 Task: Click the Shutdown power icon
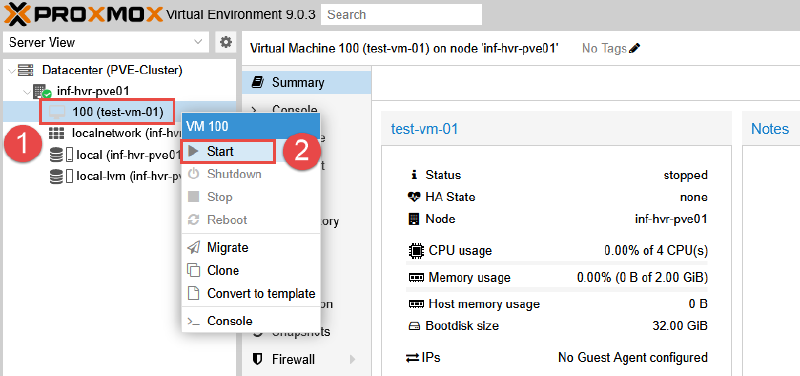[x=193, y=174]
